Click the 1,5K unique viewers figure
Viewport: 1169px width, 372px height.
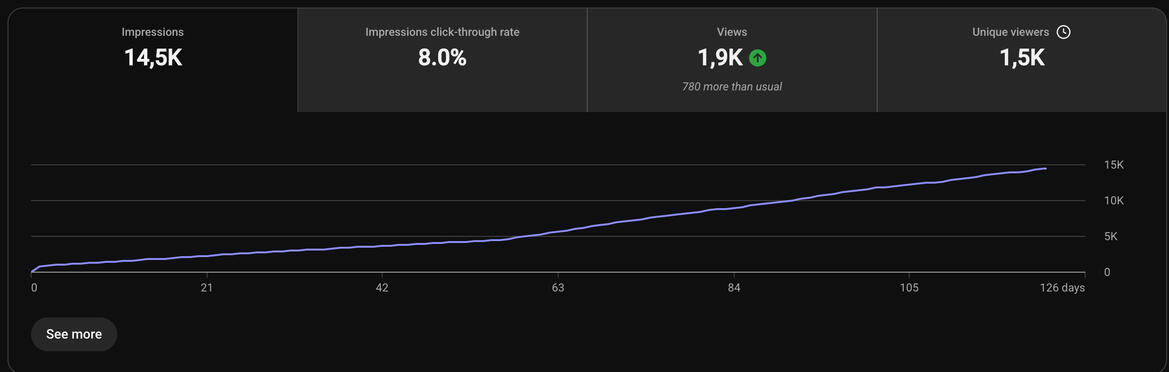pos(1021,58)
